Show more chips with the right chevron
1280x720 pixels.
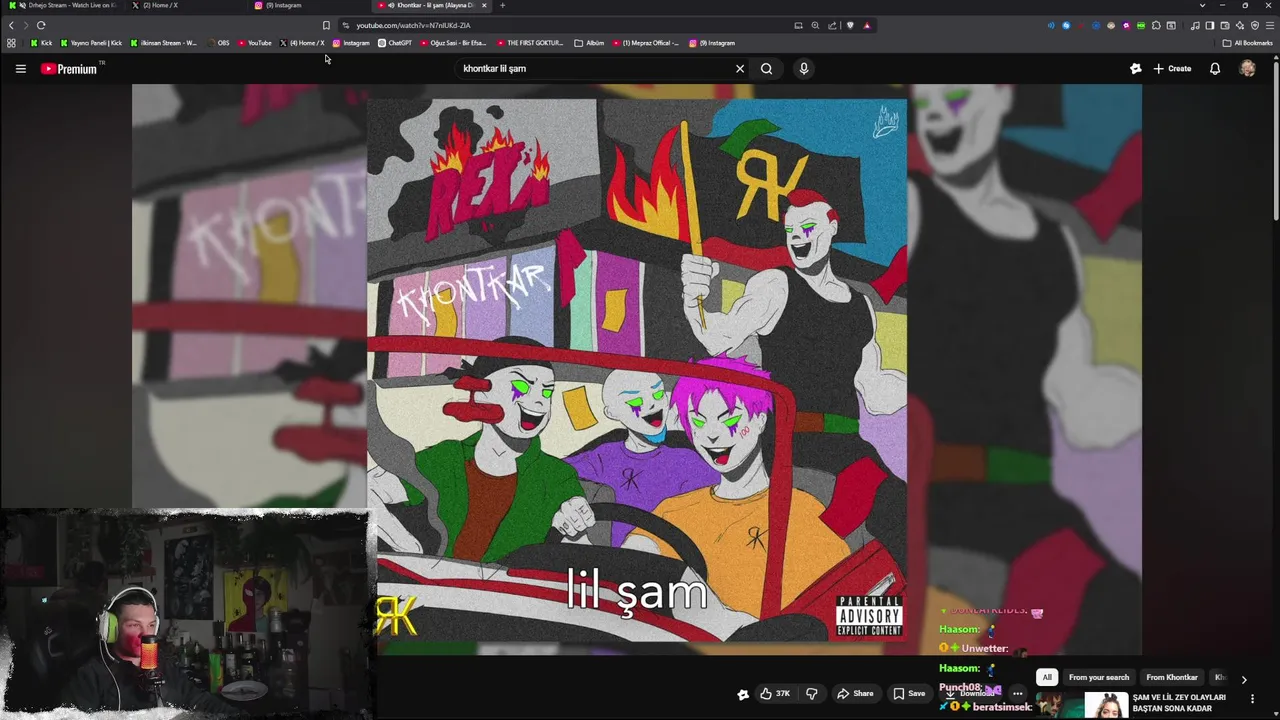[x=1244, y=679]
